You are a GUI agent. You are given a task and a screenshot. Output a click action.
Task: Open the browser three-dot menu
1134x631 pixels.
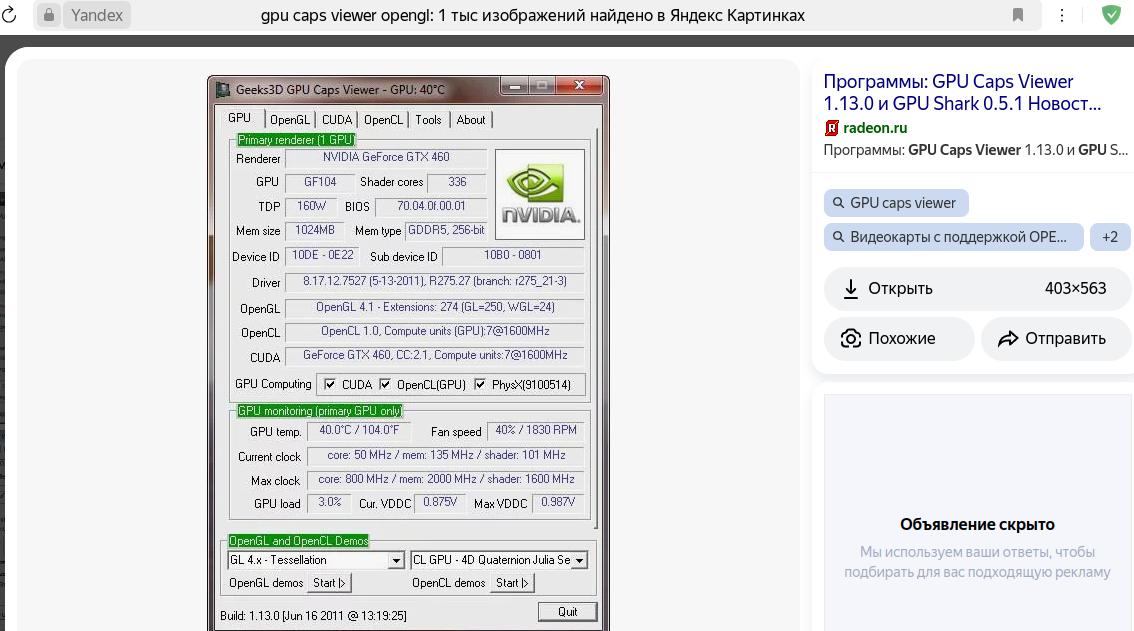click(1062, 15)
